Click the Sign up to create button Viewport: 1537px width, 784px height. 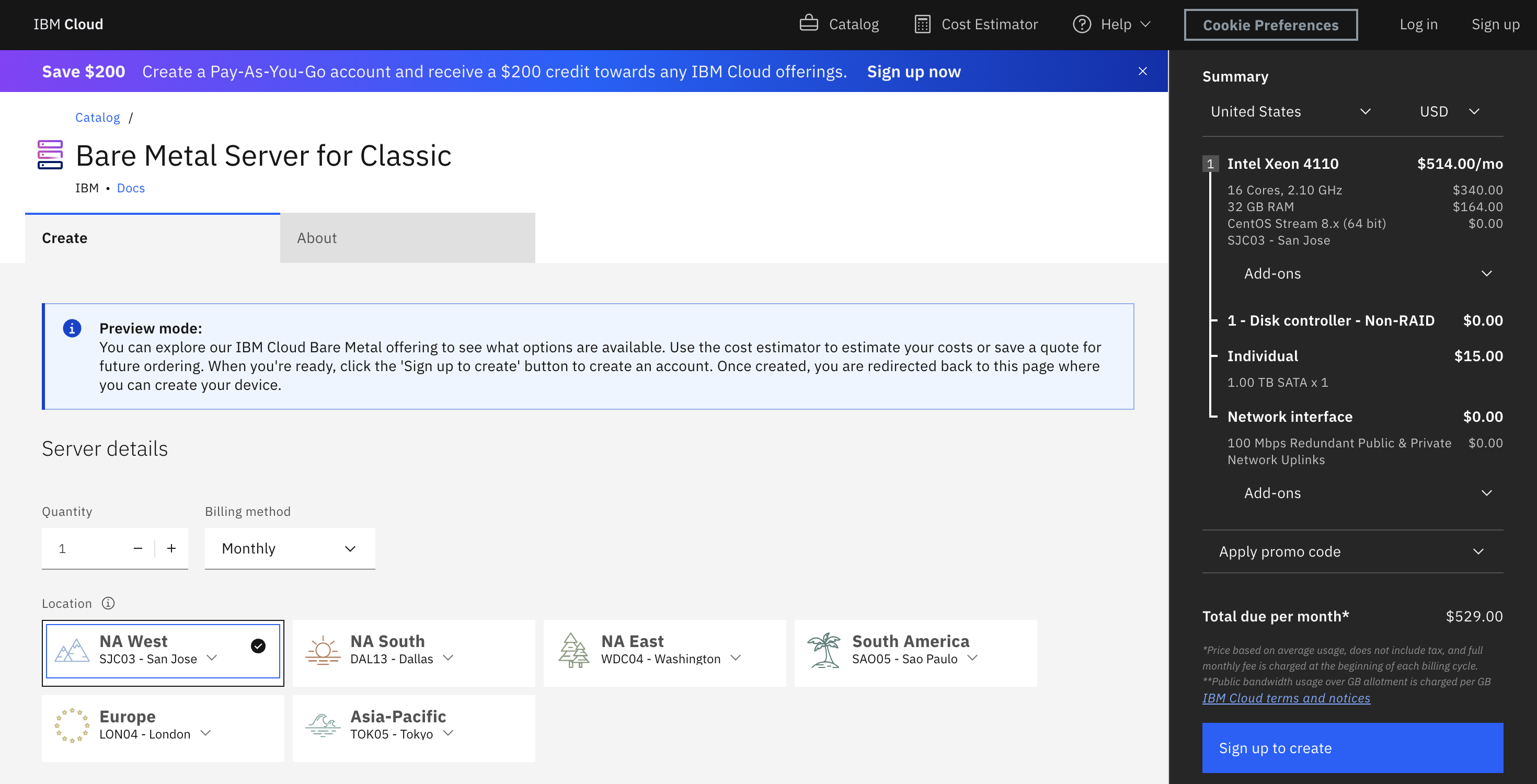[1353, 747]
